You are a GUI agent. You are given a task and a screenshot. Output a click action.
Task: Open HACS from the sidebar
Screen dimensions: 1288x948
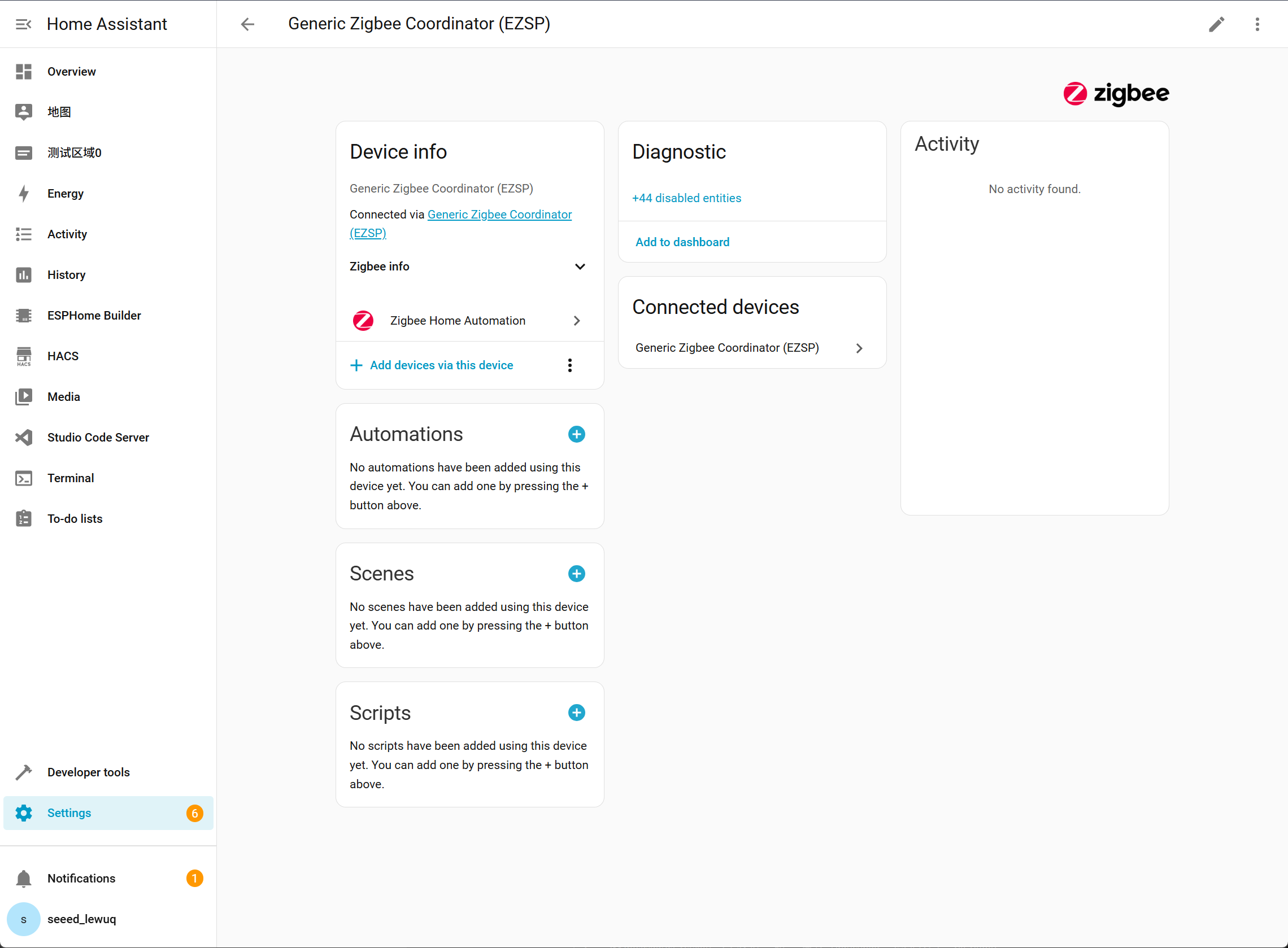pos(63,356)
